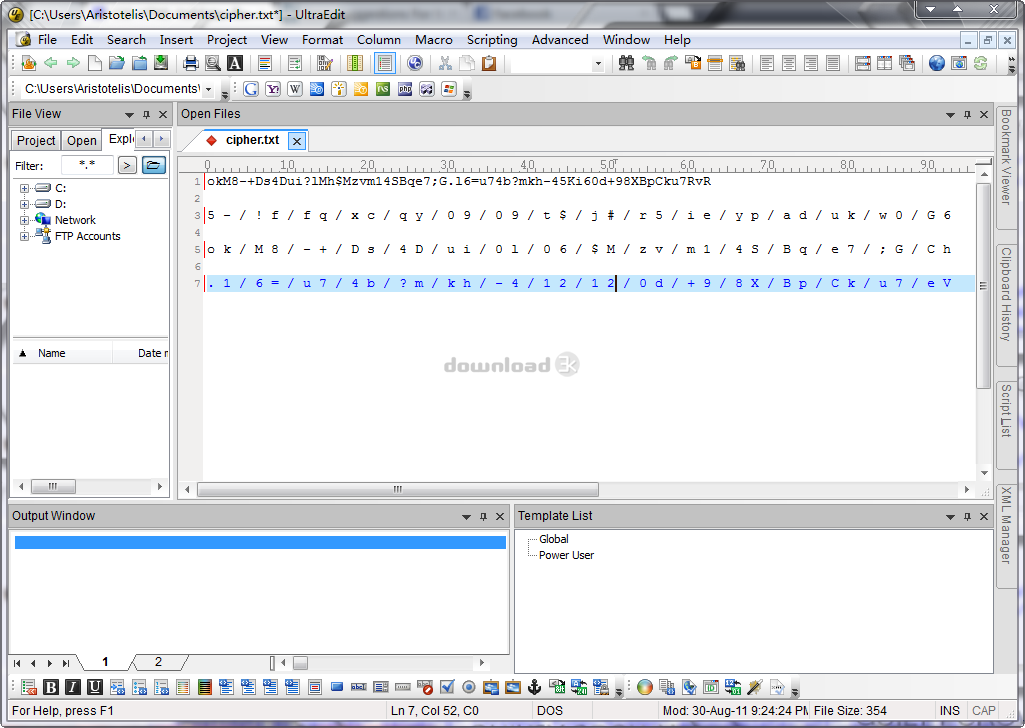
Task: Open the Replace A-to-B icon
Action: (x=693, y=63)
